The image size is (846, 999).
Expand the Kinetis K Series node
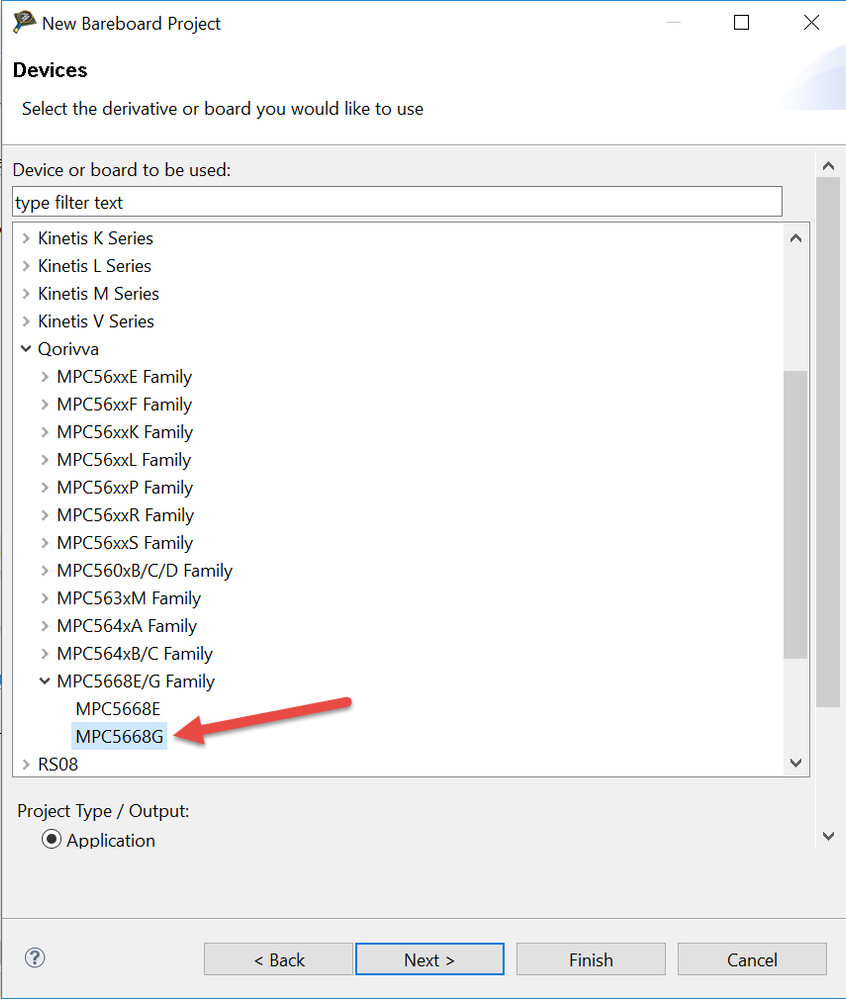(25, 238)
